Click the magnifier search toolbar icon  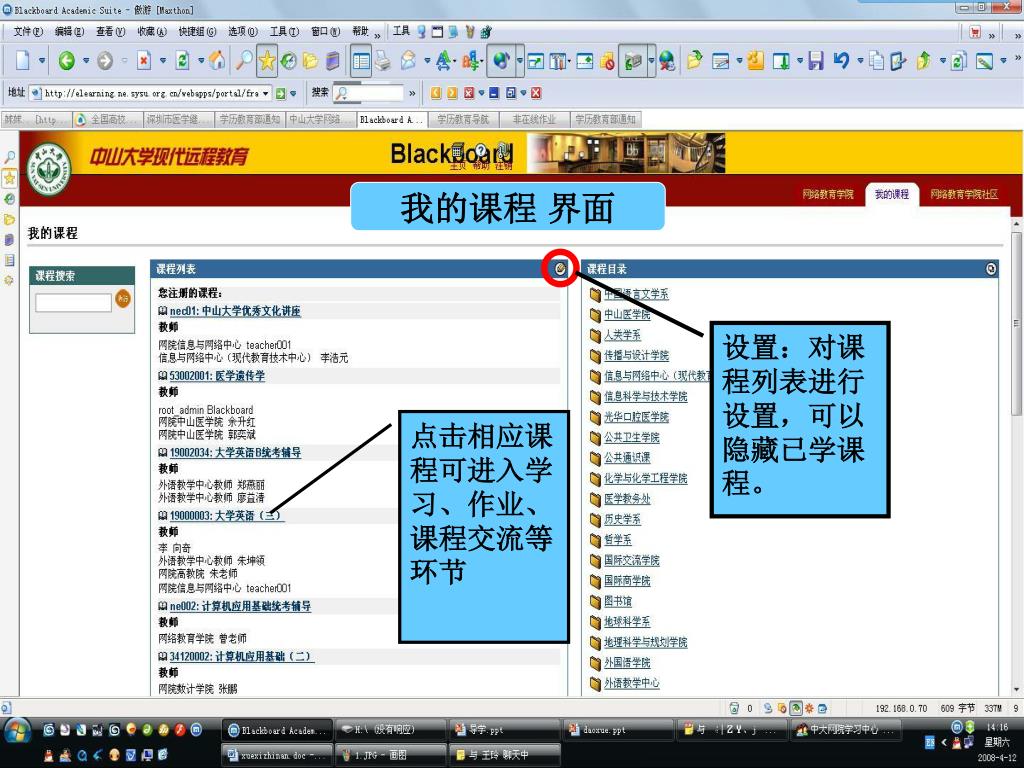coord(243,61)
